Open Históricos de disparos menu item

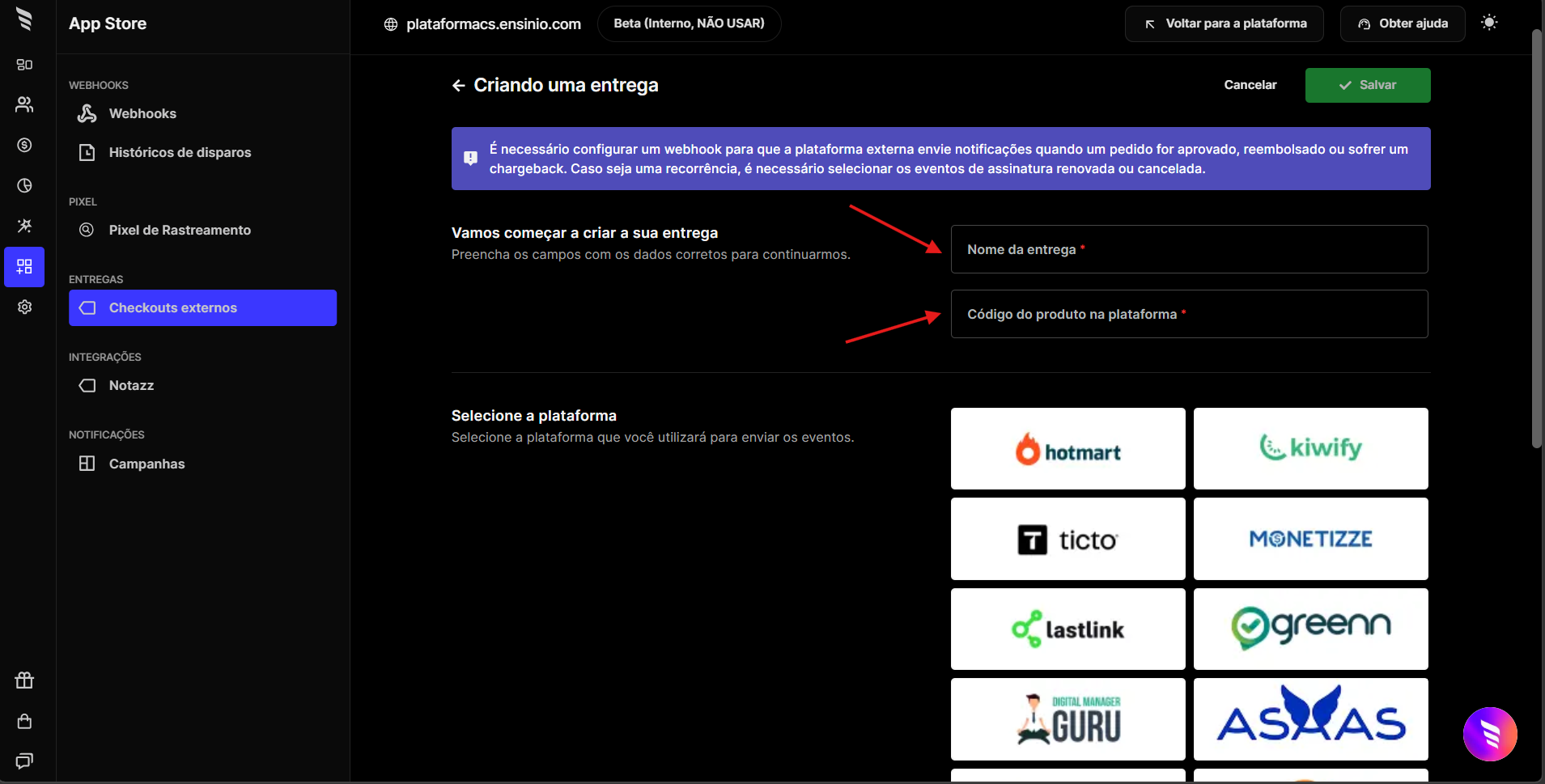pyautogui.click(x=180, y=152)
